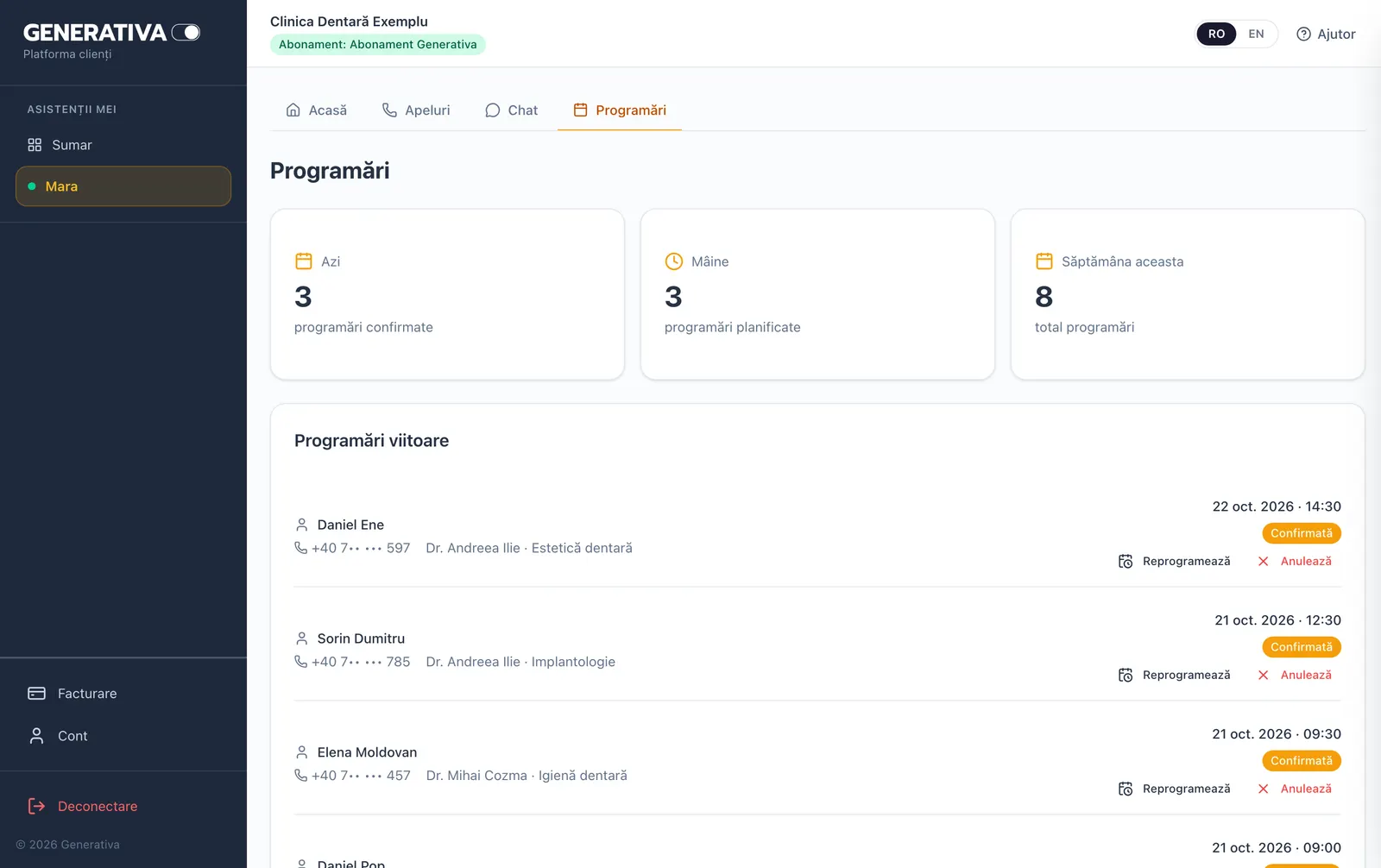Click the reschedule icon for Daniel Ene
Image resolution: width=1381 pixels, height=868 pixels.
(1126, 562)
